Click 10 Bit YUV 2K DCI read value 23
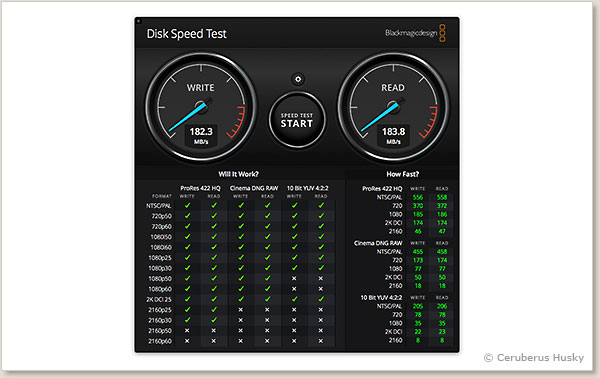This screenshot has width=600, height=378. [x=442, y=332]
